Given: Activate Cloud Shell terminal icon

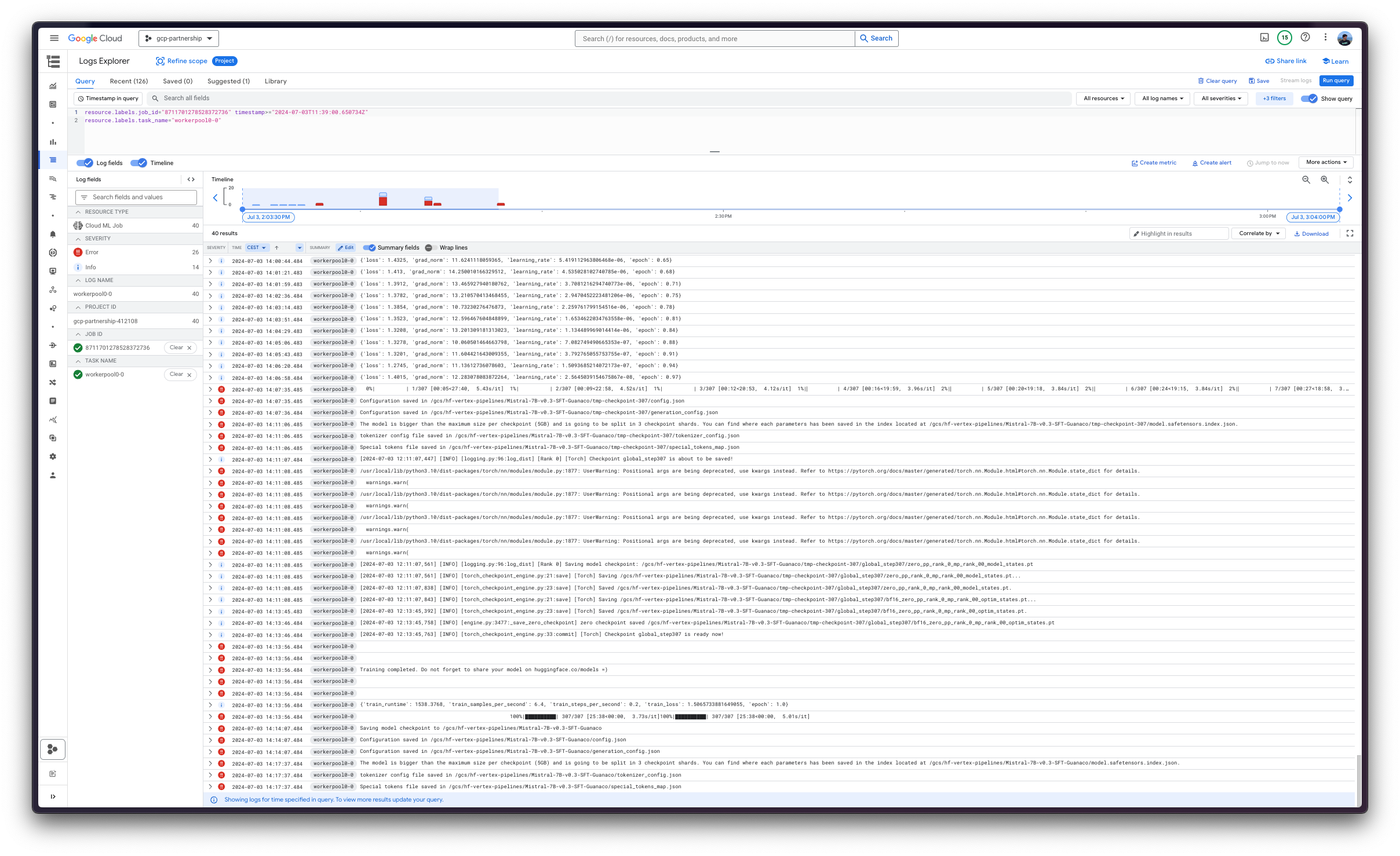Looking at the screenshot, I should click(x=1264, y=38).
